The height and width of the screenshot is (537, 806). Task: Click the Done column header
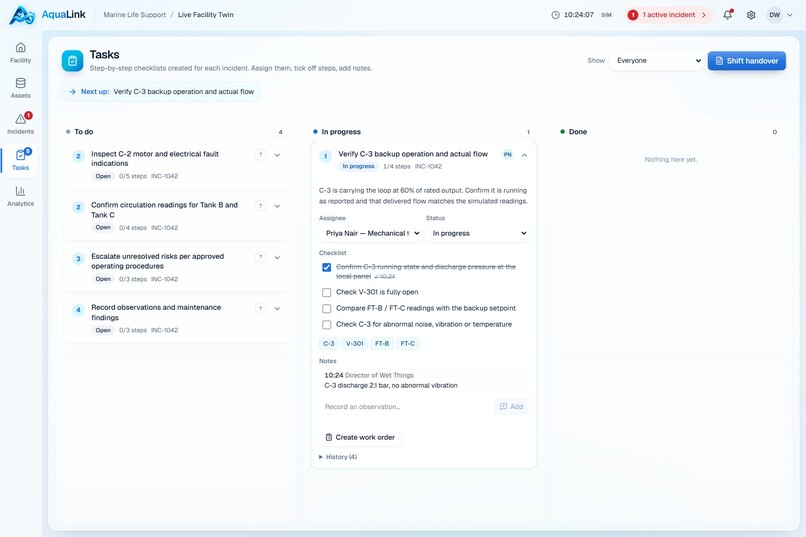click(x=577, y=132)
